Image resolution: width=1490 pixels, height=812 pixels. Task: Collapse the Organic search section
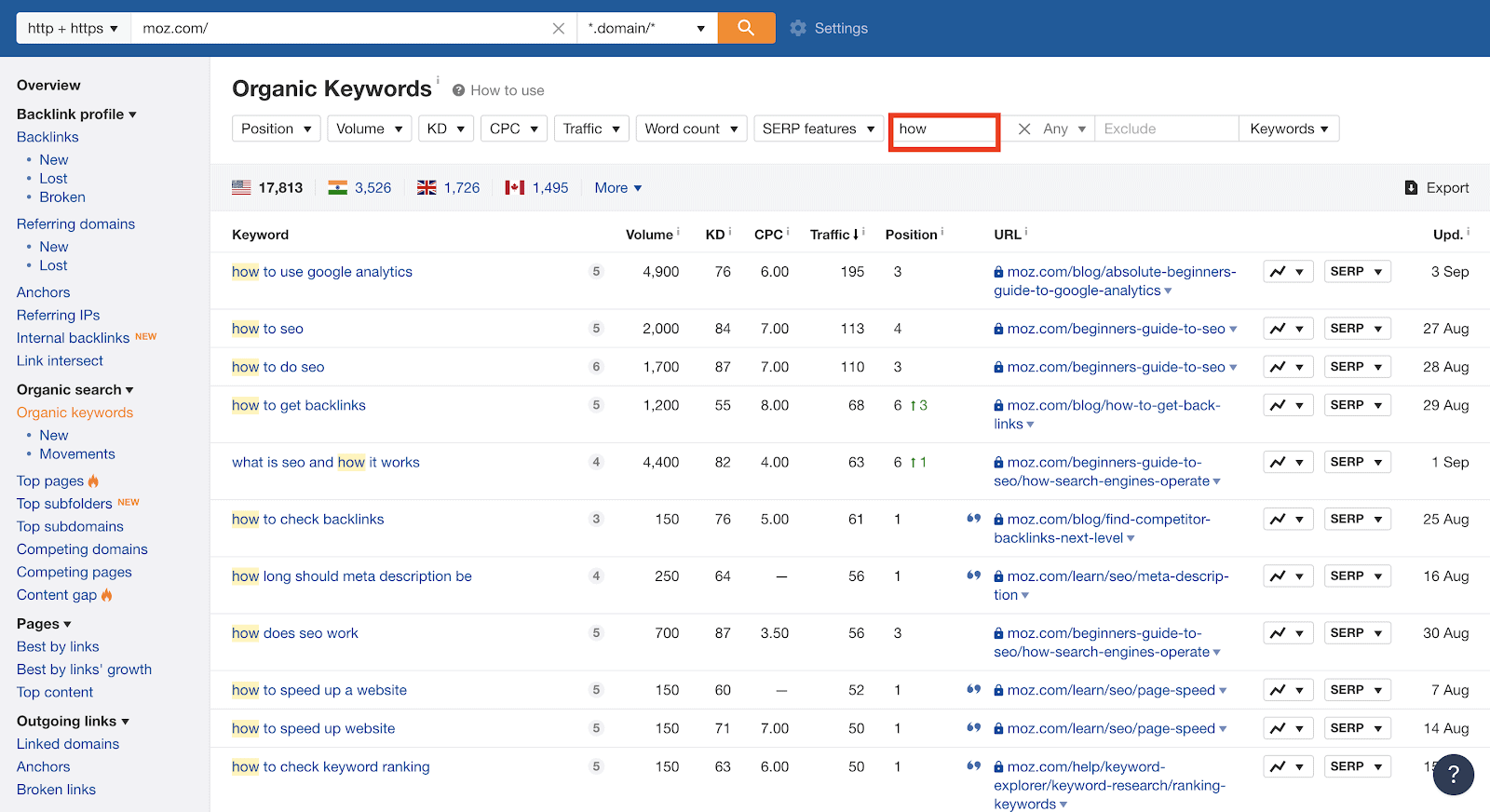(74, 389)
